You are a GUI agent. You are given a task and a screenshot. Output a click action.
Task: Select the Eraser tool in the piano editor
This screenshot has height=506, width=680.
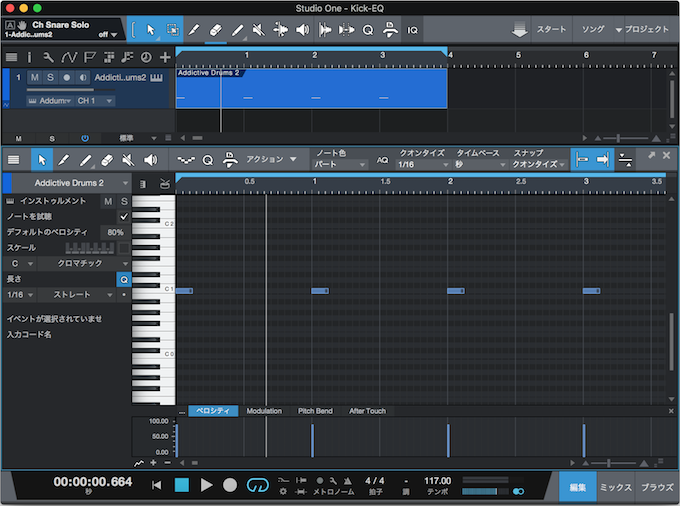107,160
